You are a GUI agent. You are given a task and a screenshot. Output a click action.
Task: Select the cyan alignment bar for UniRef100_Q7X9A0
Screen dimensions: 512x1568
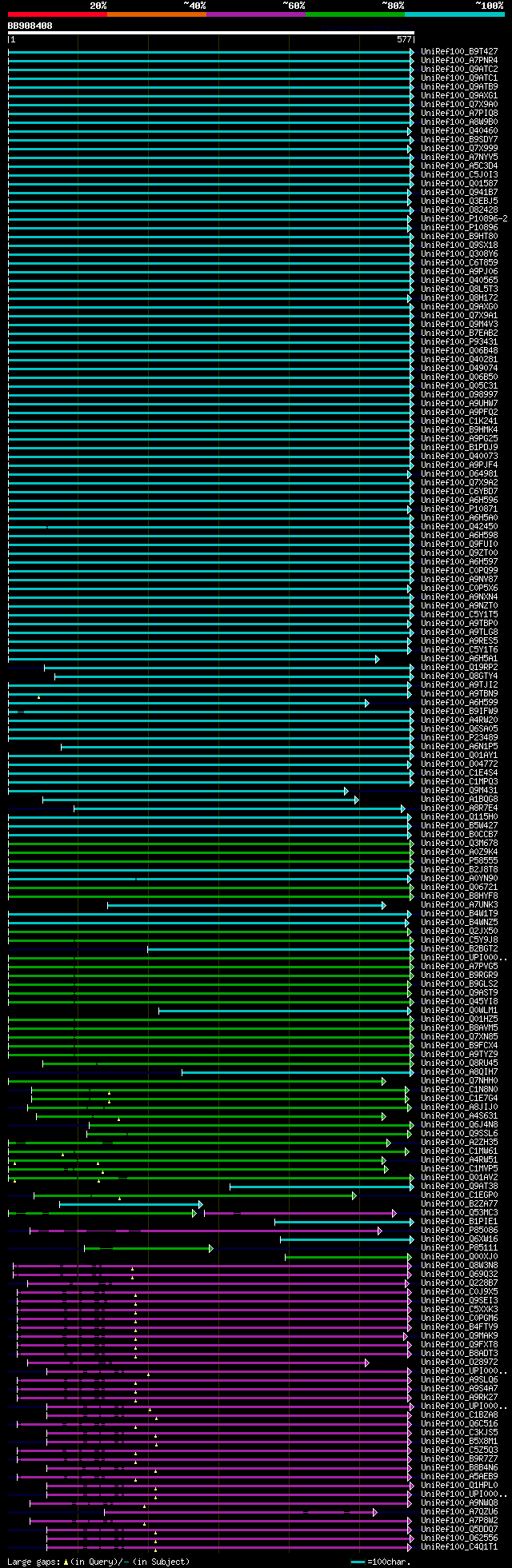210,104
